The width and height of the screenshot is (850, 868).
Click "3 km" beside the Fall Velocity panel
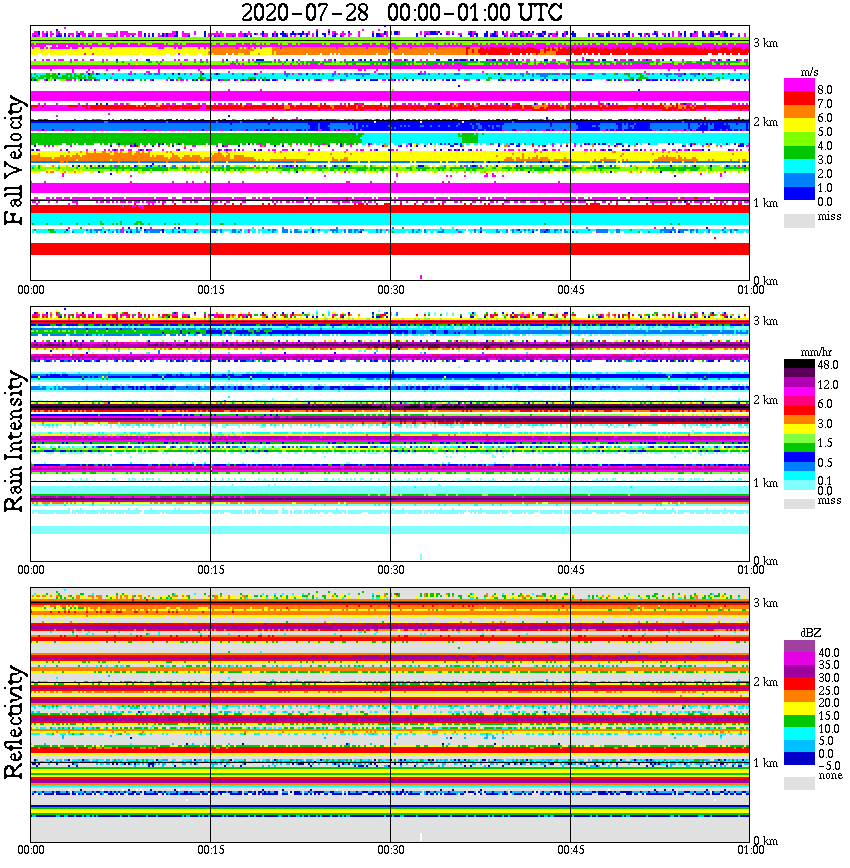coord(766,43)
